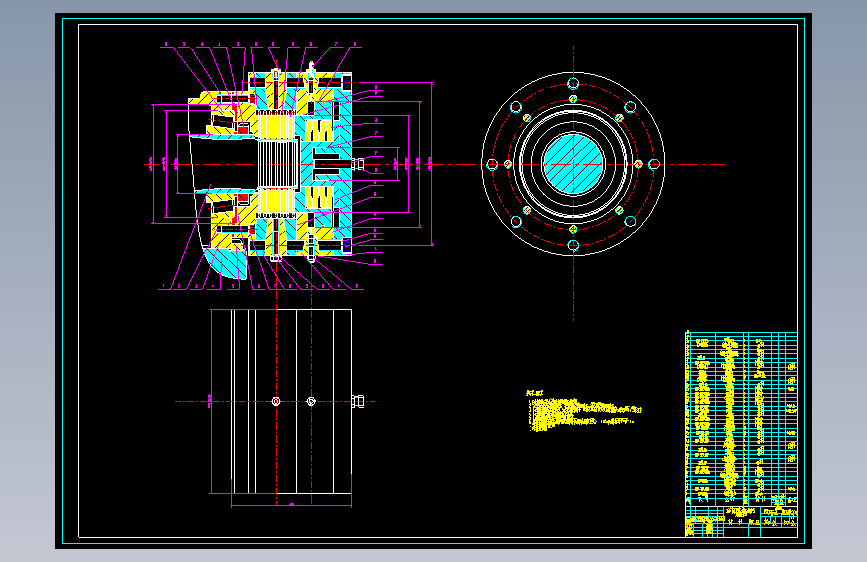
Task: Click the yellow parts list table
Action: (x=741, y=418)
